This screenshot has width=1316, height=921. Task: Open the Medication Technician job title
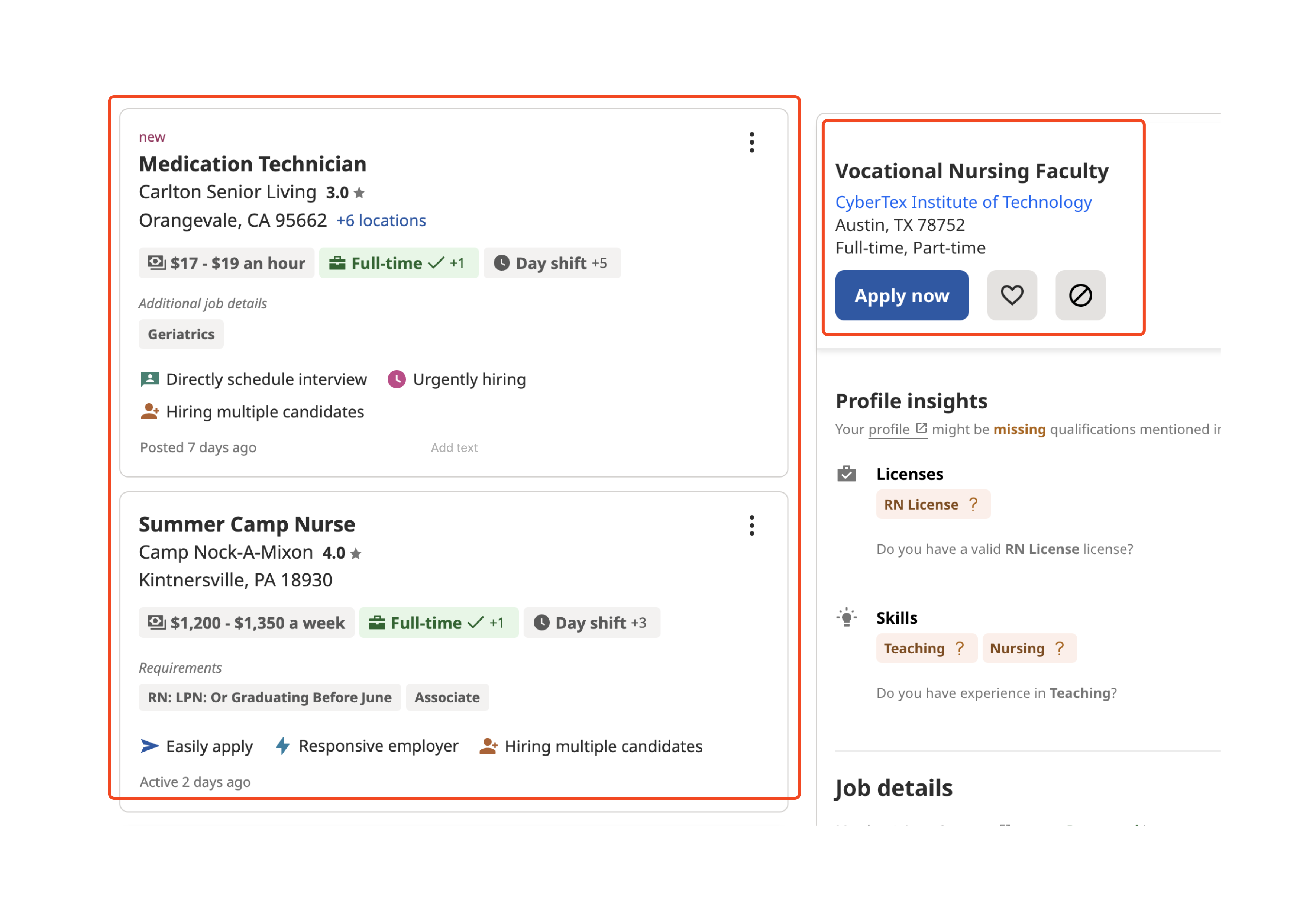pyautogui.click(x=252, y=165)
